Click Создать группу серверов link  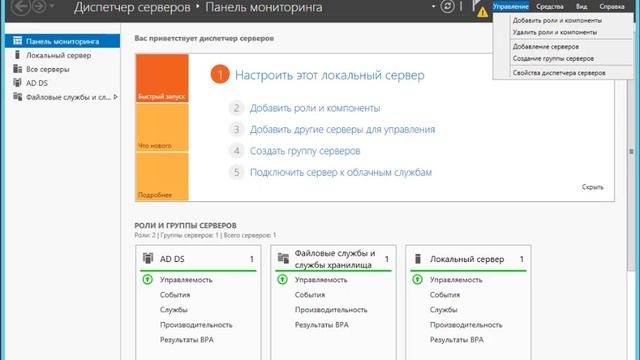click(305, 151)
